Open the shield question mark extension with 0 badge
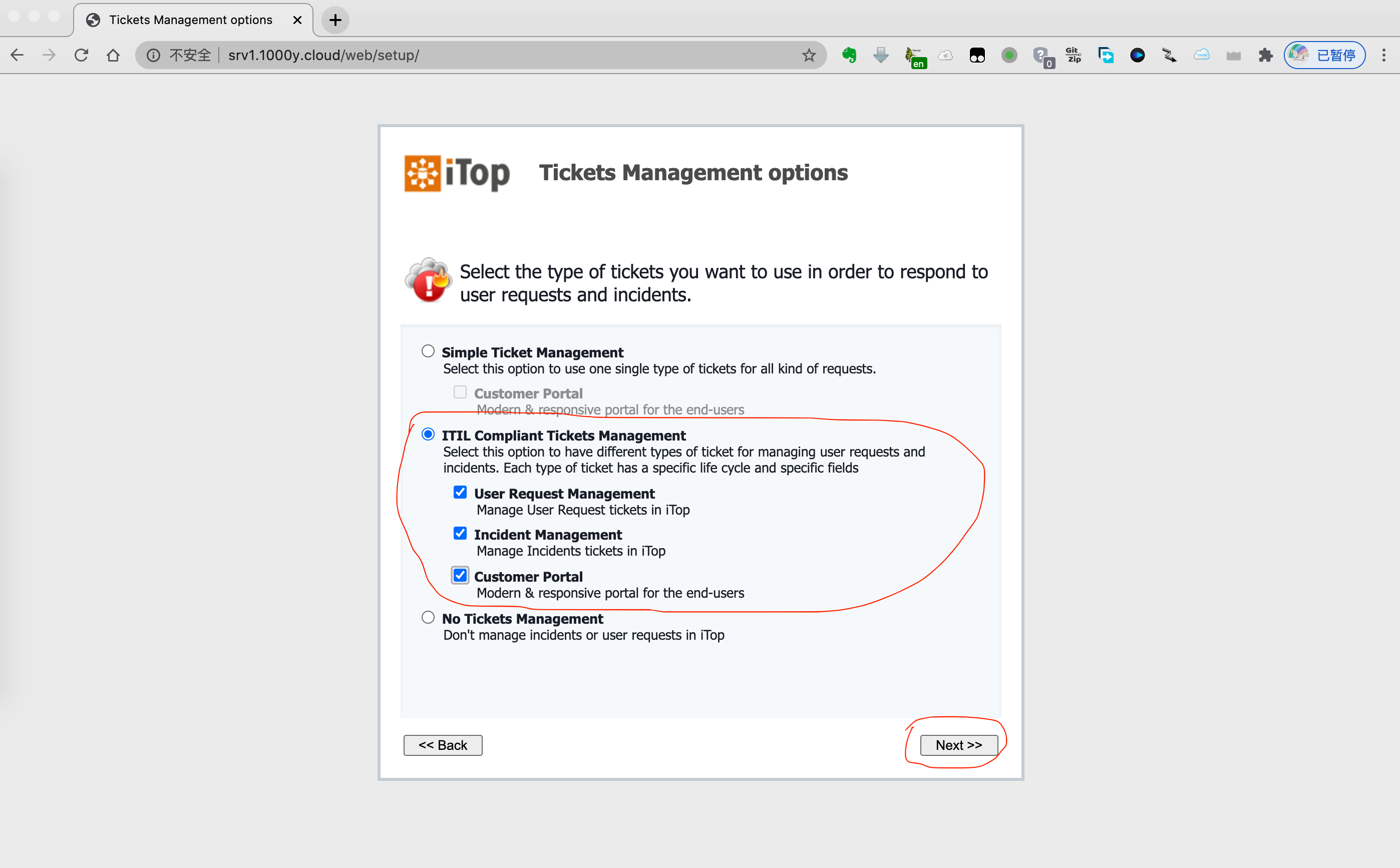This screenshot has height=868, width=1400. pos(1043,57)
